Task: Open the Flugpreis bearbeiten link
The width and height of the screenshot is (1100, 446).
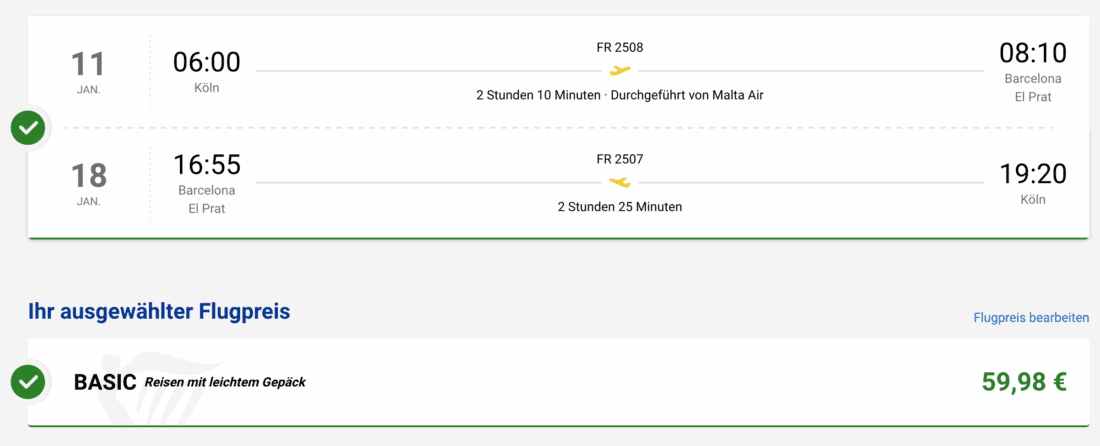Action: pyautogui.click(x=1031, y=317)
